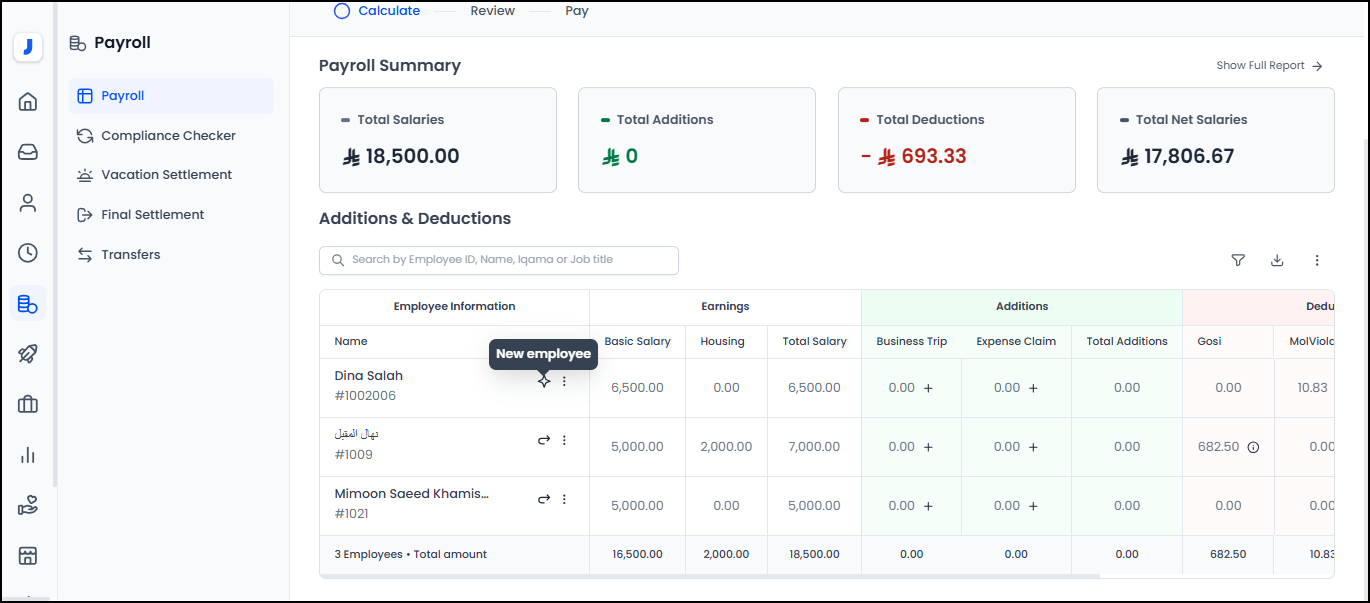1370x603 pixels.
Task: Open table options kebab menu near download
Action: (x=1317, y=260)
